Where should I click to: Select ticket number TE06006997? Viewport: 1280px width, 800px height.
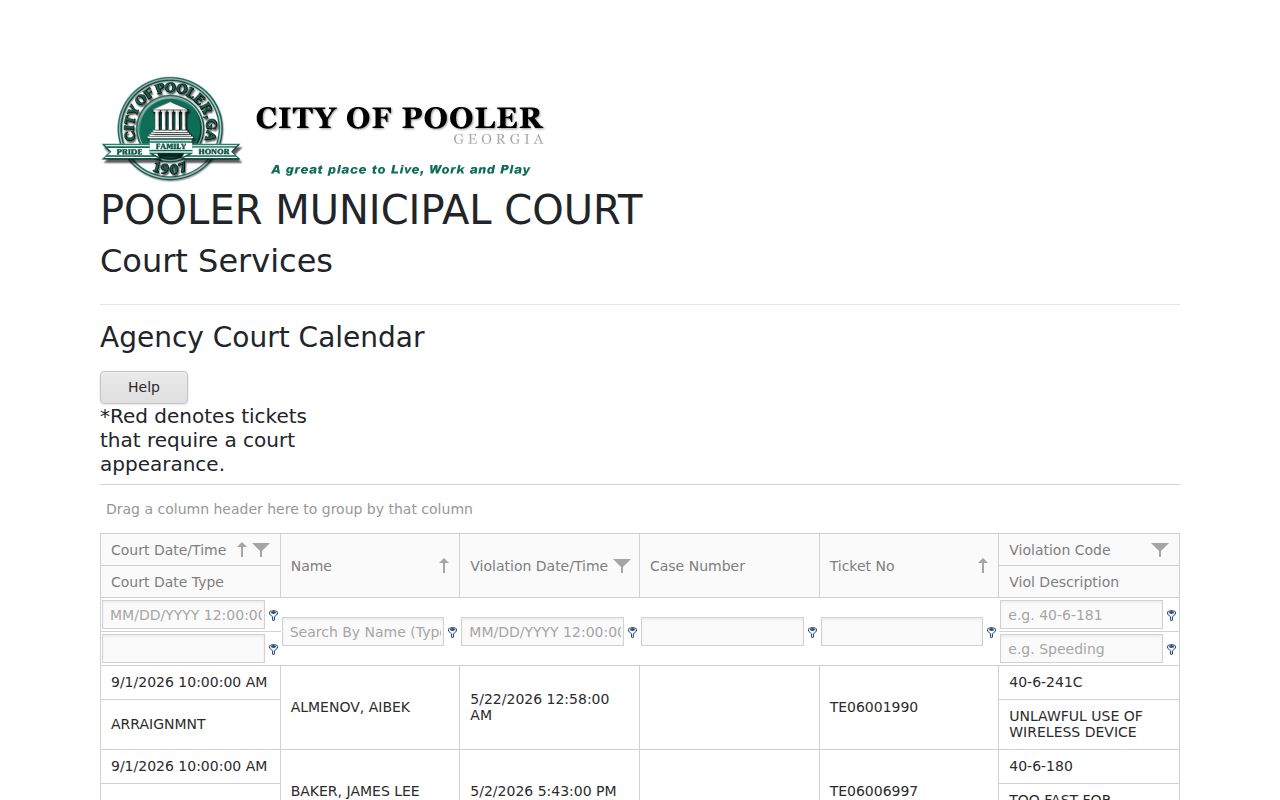(x=874, y=791)
